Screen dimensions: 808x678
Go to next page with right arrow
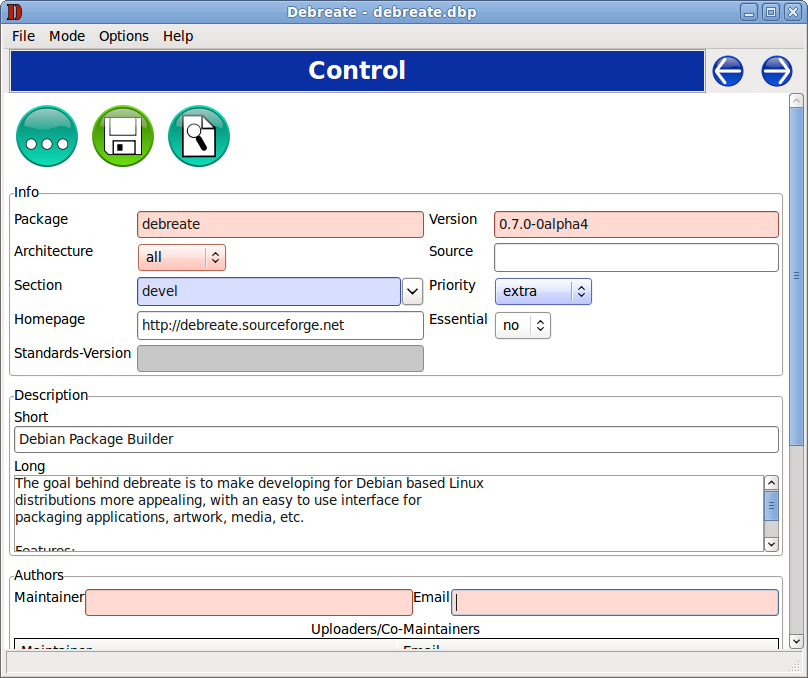(777, 71)
